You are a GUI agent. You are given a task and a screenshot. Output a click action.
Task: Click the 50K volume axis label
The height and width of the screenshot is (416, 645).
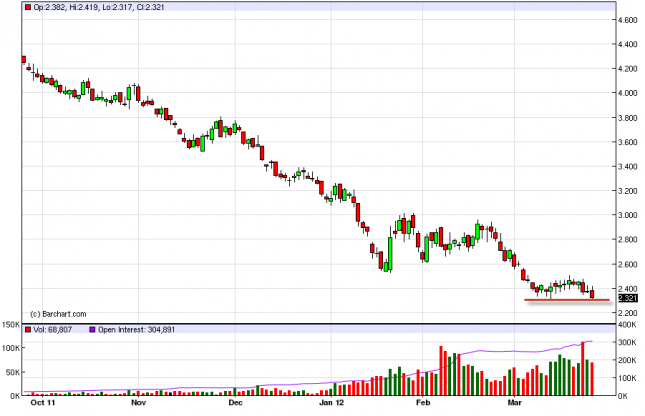point(13,372)
